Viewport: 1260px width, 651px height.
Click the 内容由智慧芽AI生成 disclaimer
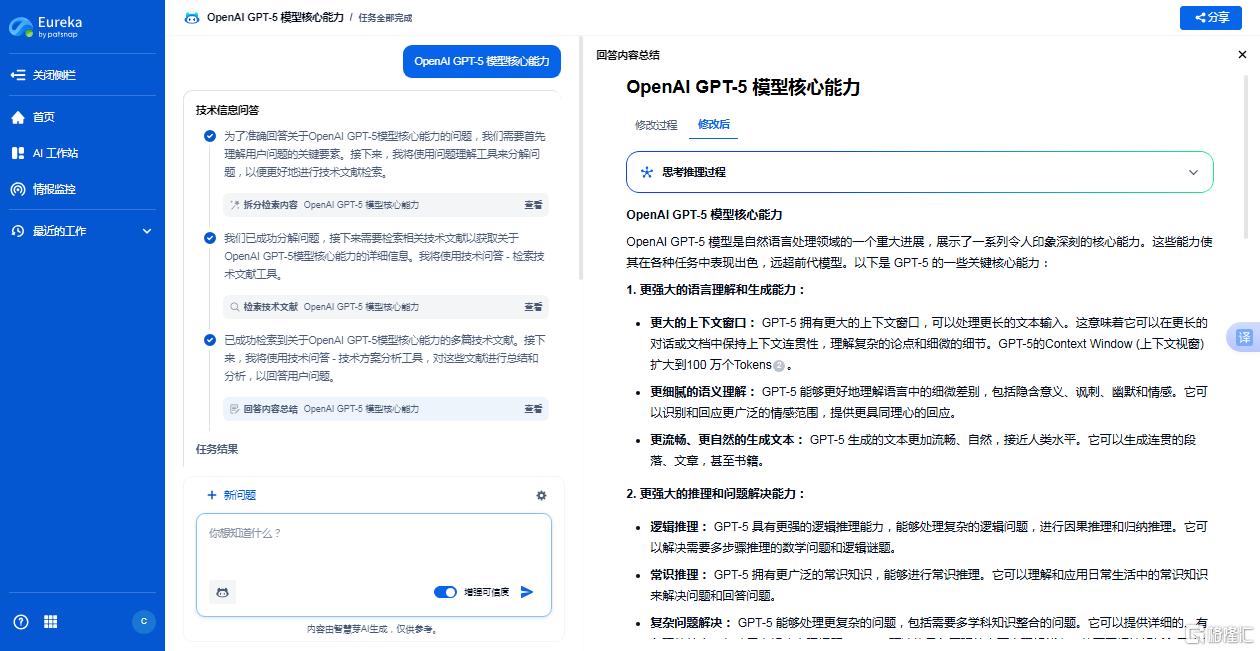(373, 630)
